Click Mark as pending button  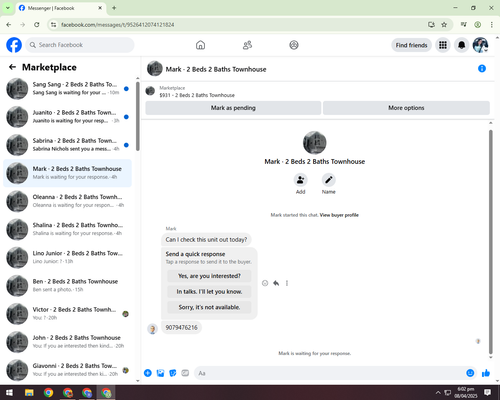click(233, 108)
